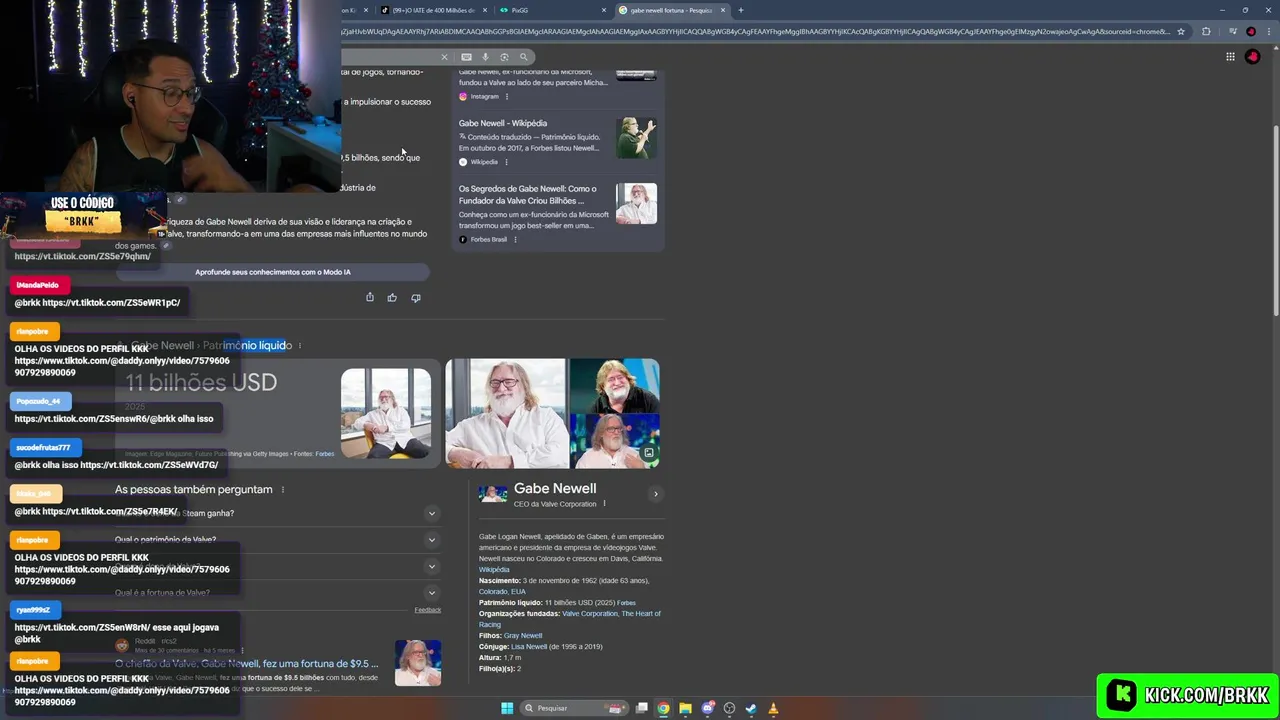
Task: Open more options for Instagram source
Action: 507,96
